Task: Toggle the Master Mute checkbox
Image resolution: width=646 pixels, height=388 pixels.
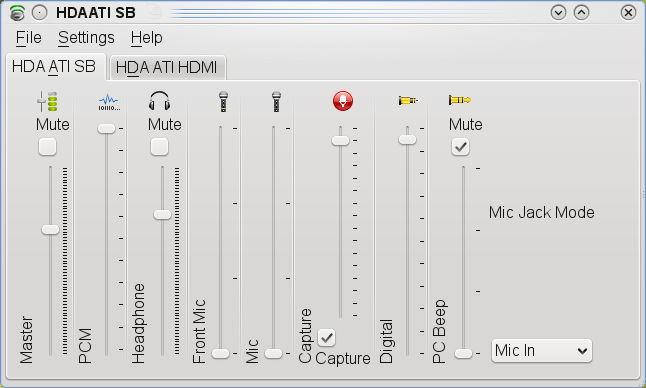Action: point(47,147)
